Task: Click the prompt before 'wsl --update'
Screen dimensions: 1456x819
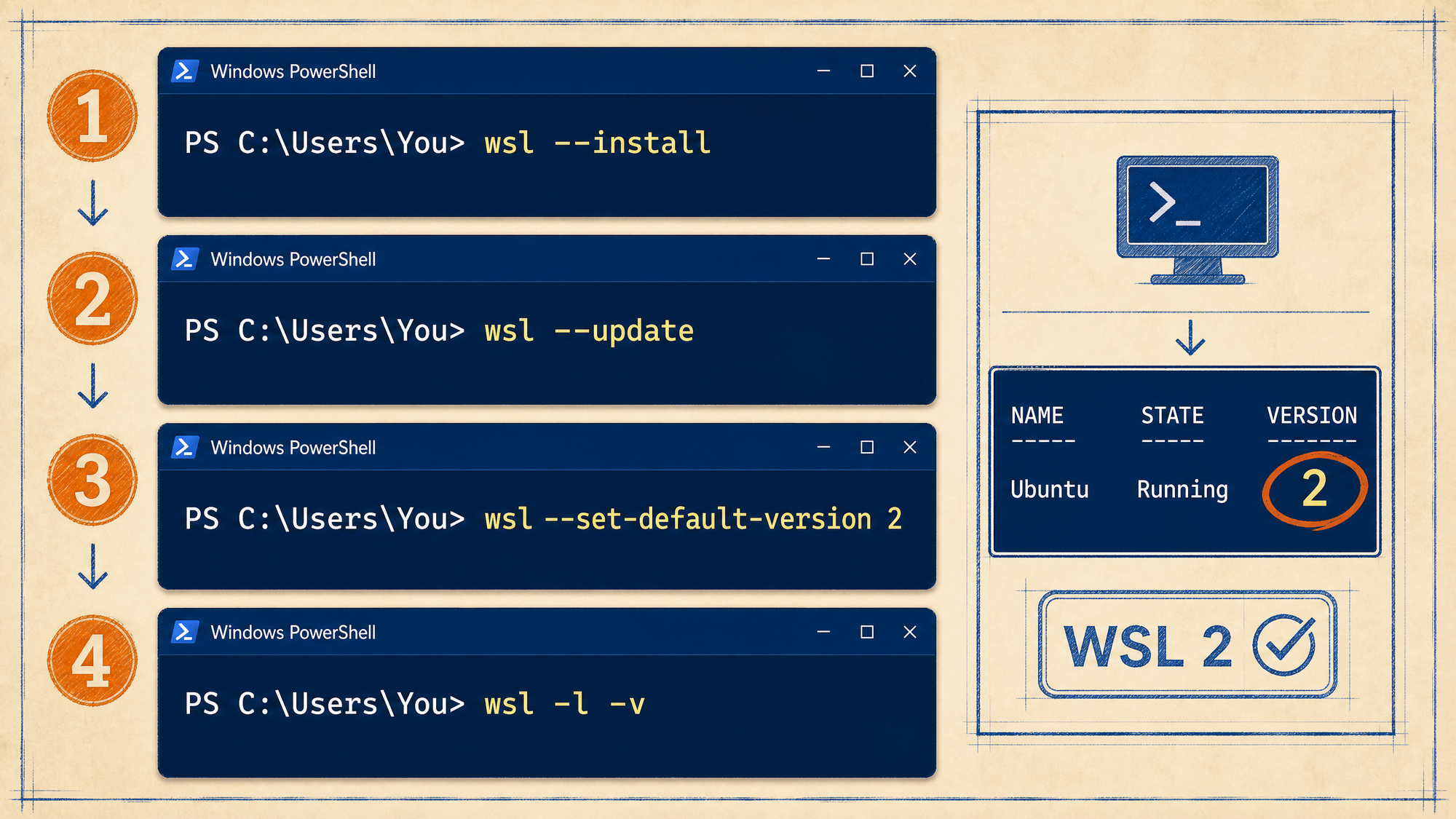Action: coord(325,331)
